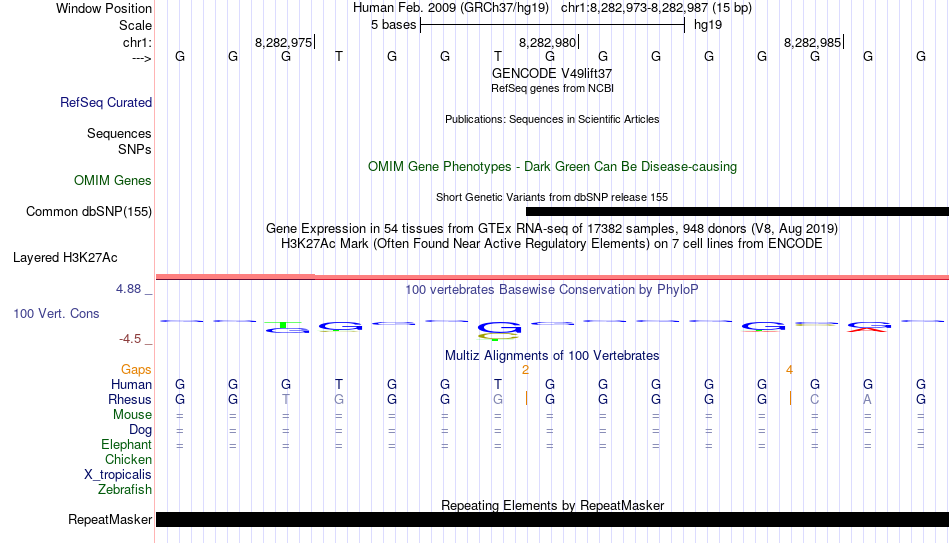
Task: Select the Rhesus species label
Action: [130, 399]
